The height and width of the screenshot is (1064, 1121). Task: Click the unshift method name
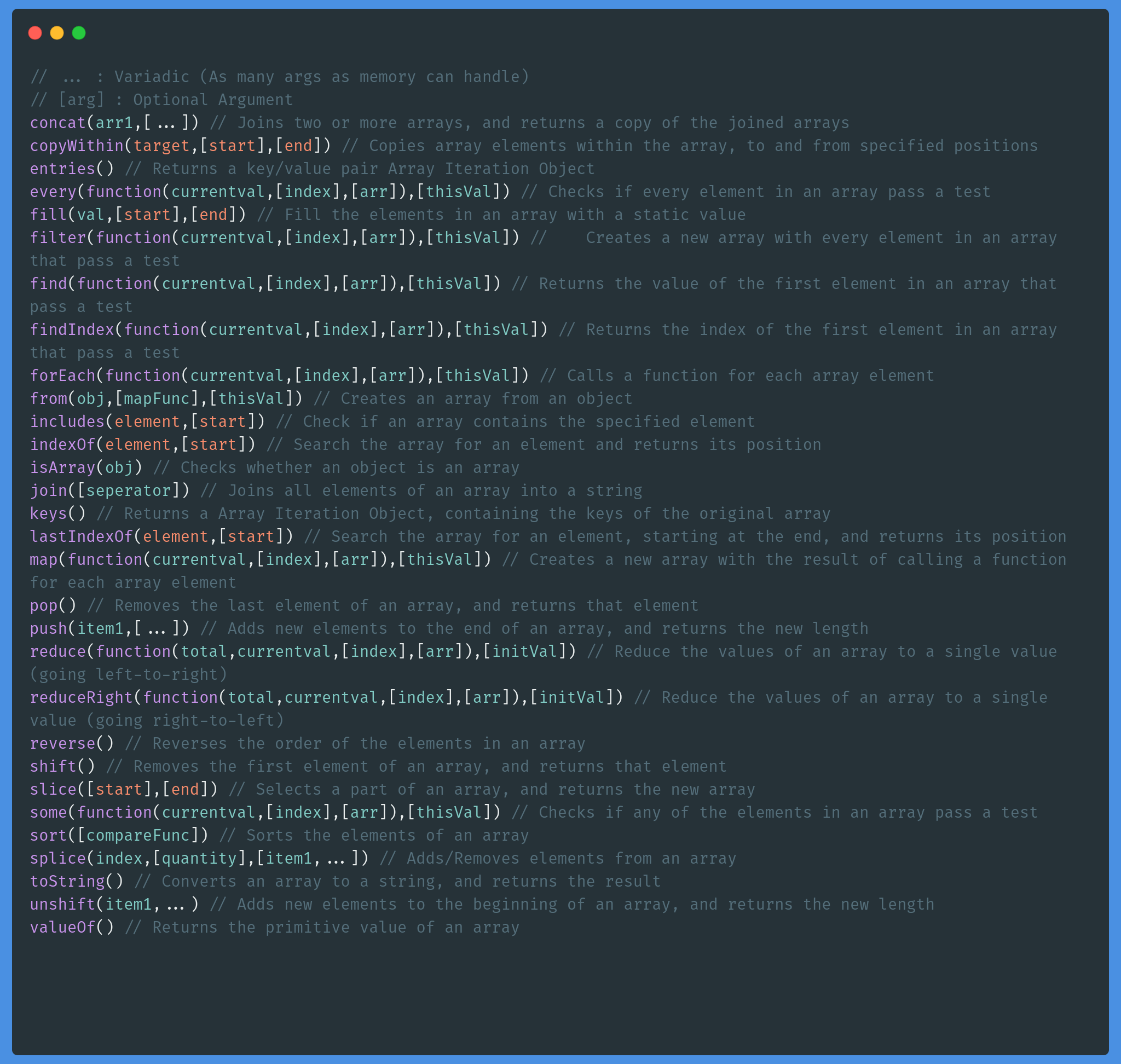(62, 904)
